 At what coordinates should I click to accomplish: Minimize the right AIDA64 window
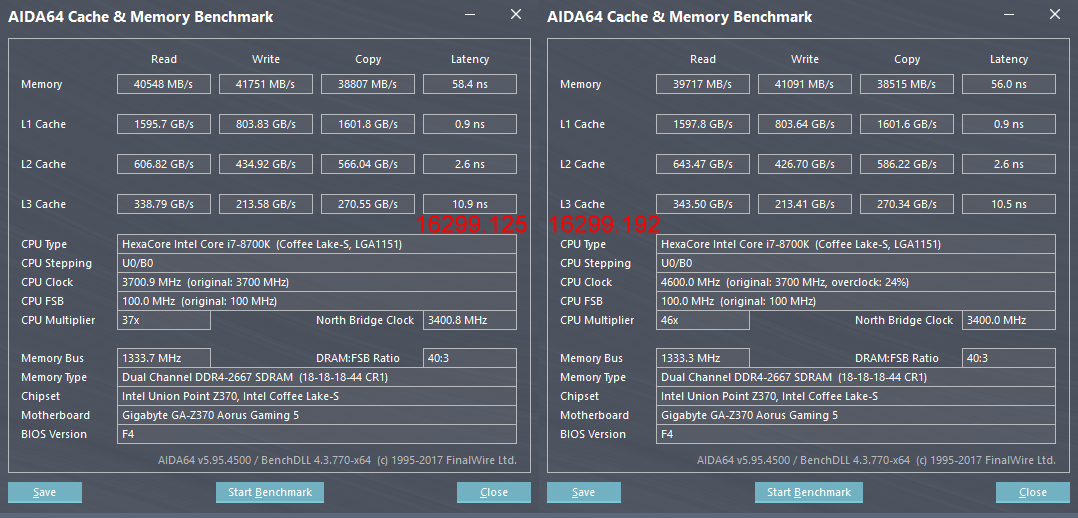[x=1009, y=14]
